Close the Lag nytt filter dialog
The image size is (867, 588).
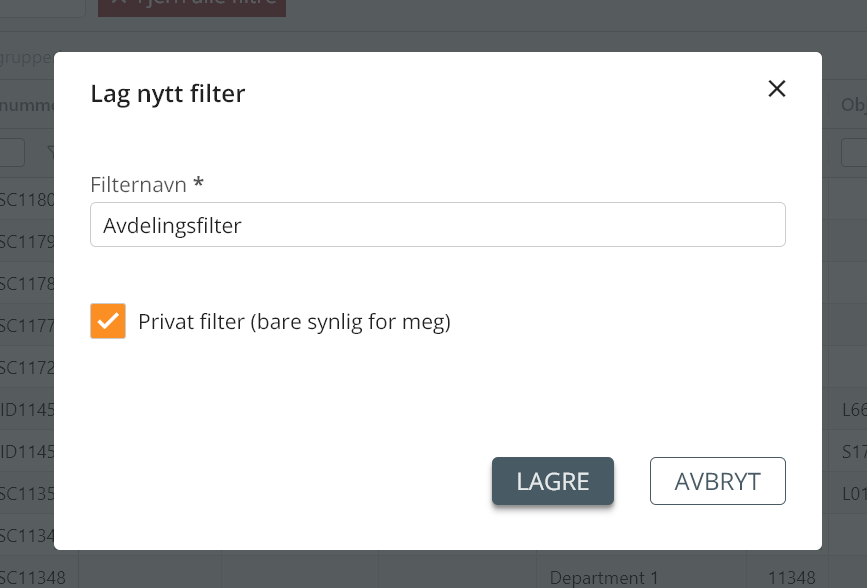pos(776,89)
